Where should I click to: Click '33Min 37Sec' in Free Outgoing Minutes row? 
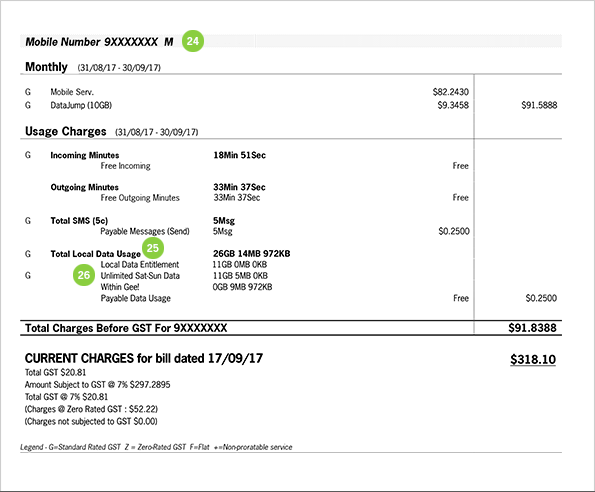(x=236, y=198)
